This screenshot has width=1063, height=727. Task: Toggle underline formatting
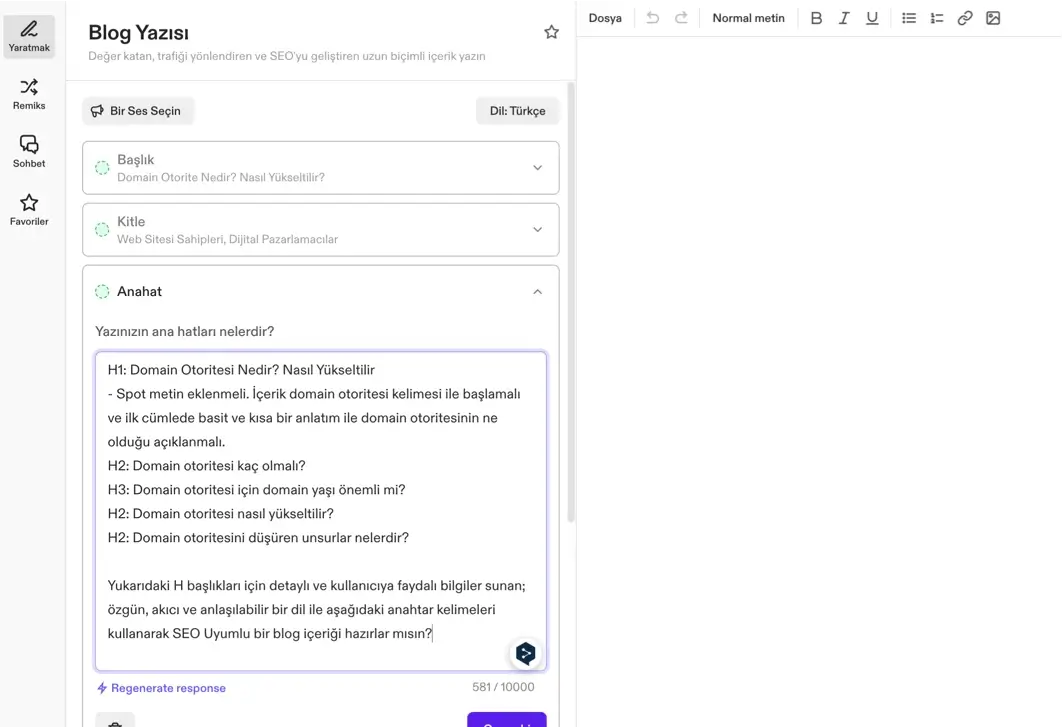pyautogui.click(x=872, y=18)
